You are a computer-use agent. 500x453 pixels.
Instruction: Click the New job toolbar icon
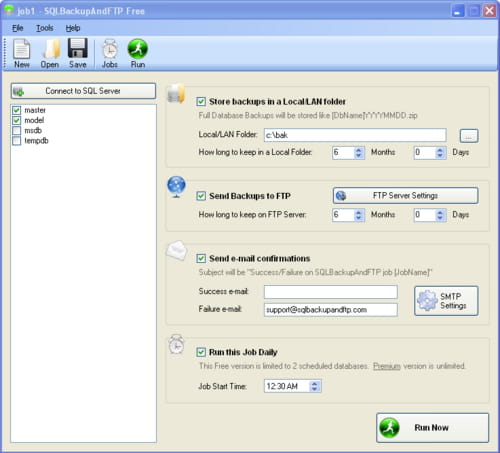tap(22, 49)
